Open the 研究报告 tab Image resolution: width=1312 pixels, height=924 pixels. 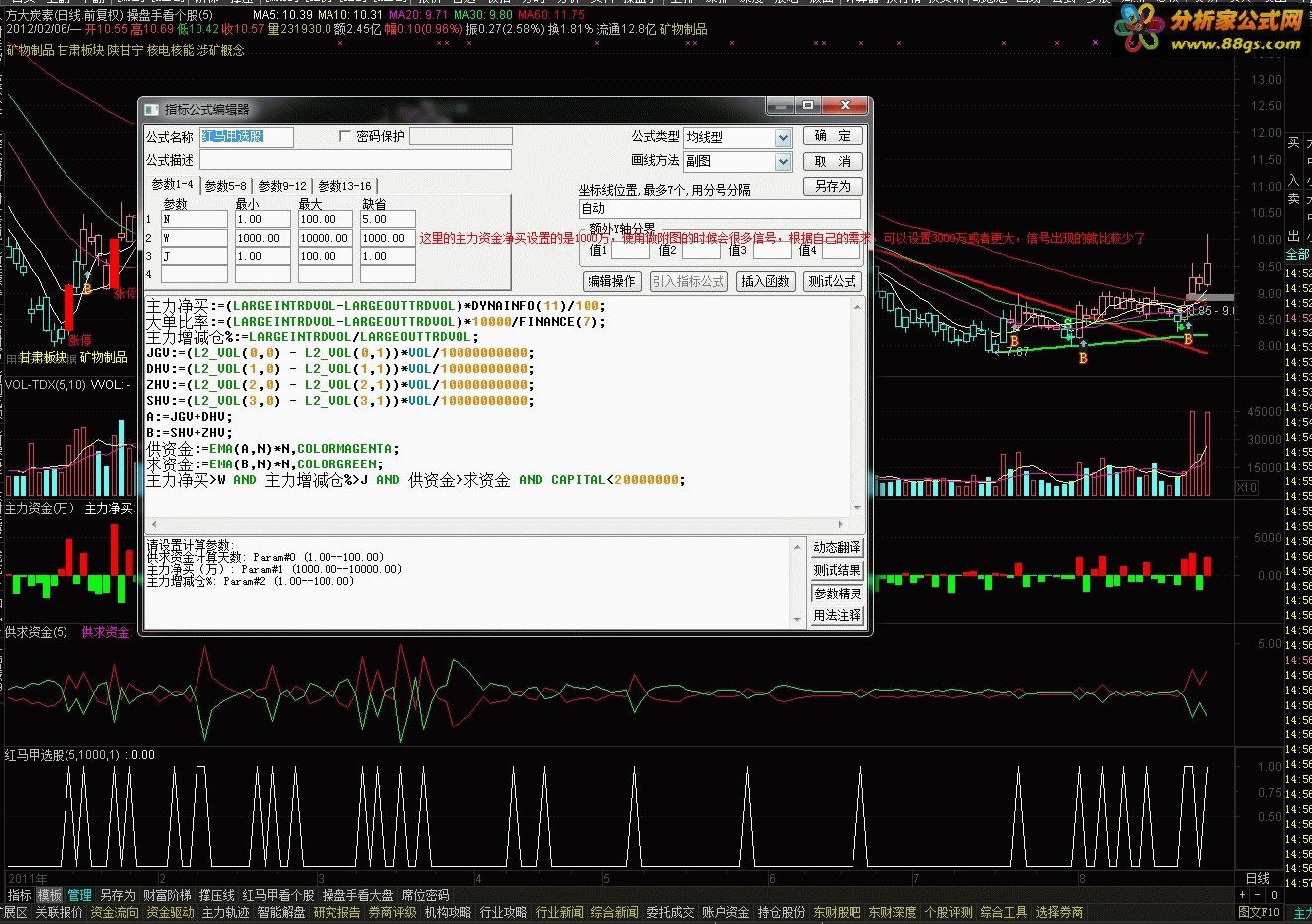[x=337, y=912]
